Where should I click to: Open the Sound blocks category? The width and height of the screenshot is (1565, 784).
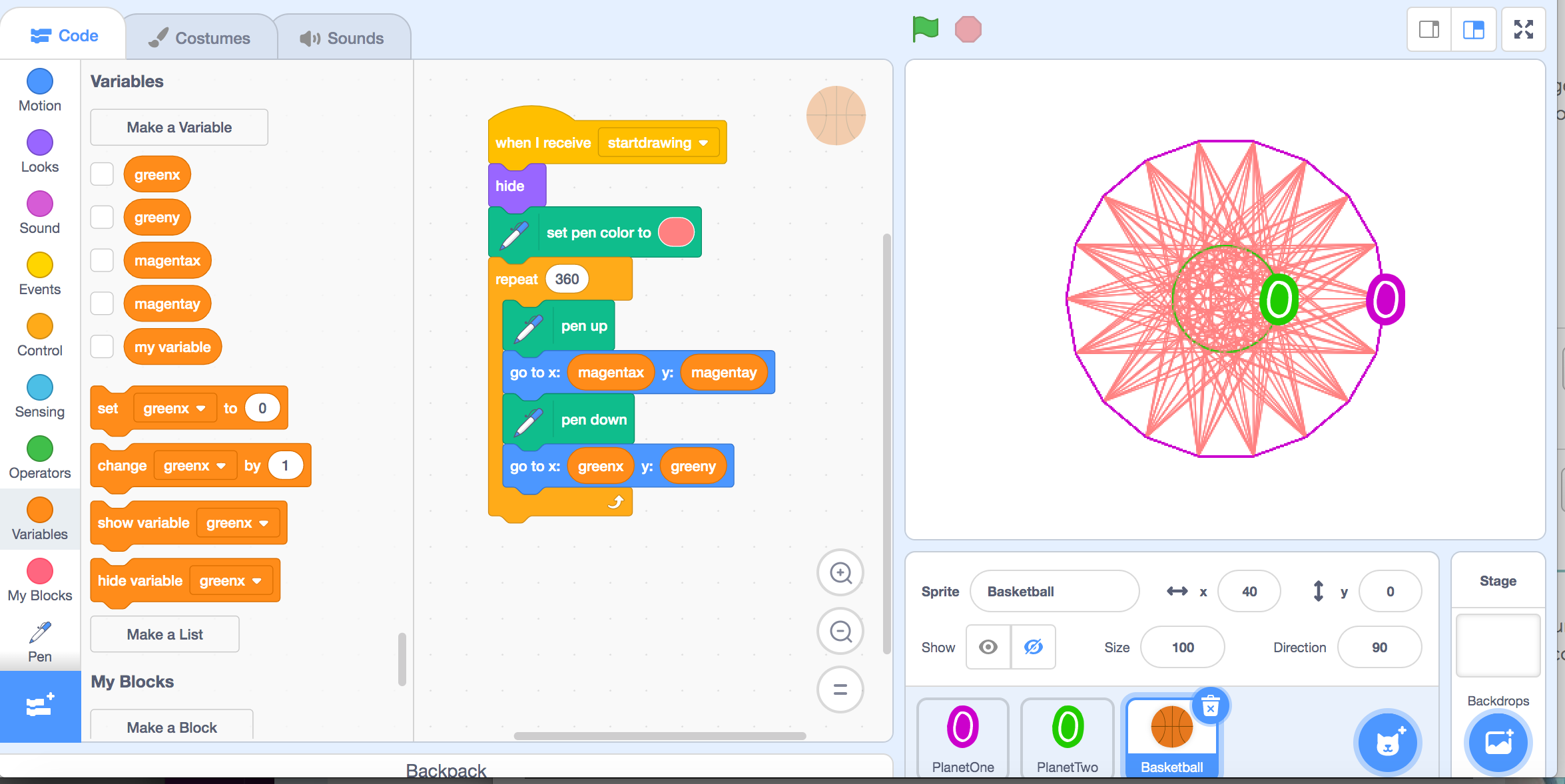click(x=39, y=212)
